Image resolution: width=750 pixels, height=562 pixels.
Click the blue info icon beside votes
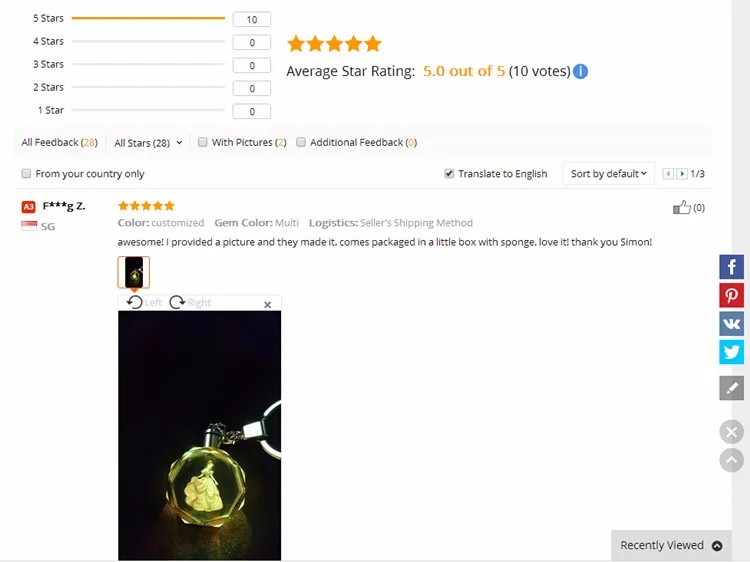(x=580, y=71)
